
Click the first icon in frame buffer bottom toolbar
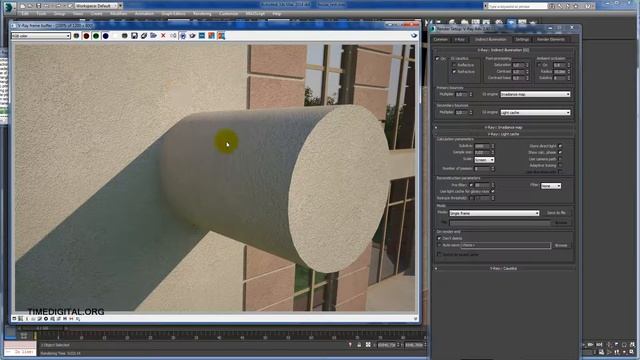click(x=14, y=318)
